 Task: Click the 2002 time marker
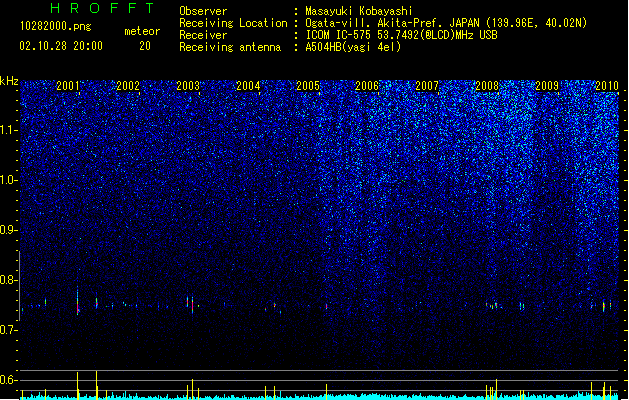(x=128, y=85)
